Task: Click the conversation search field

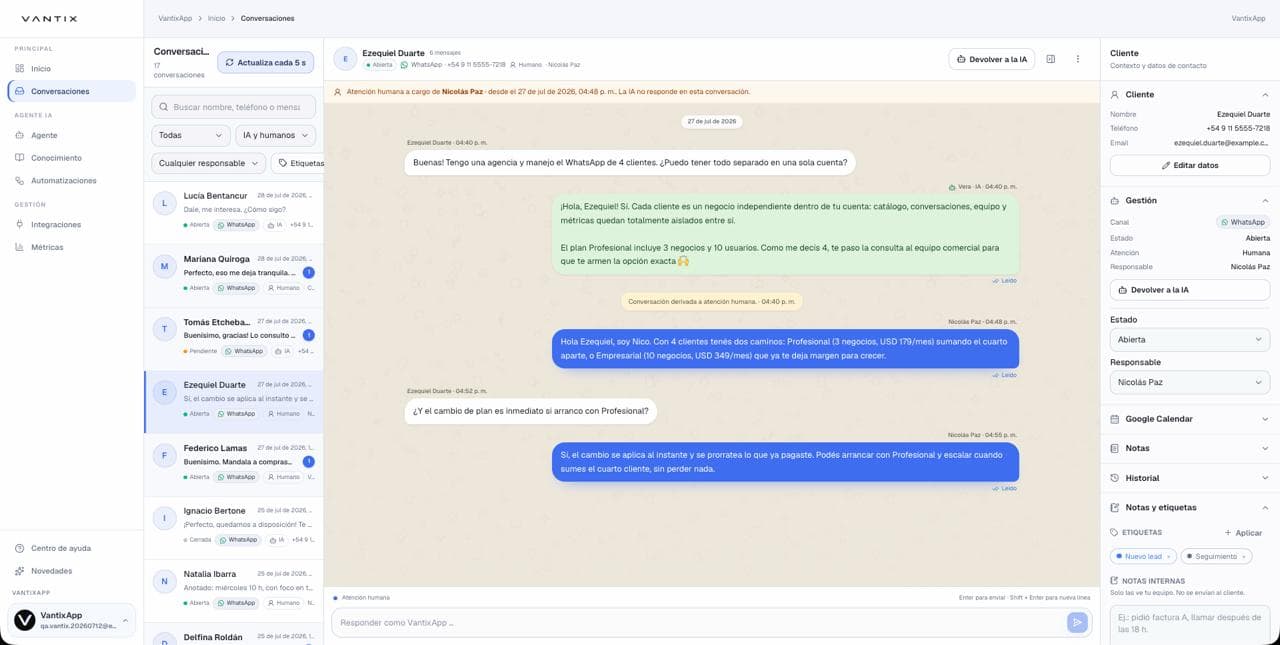Action: (x=233, y=107)
